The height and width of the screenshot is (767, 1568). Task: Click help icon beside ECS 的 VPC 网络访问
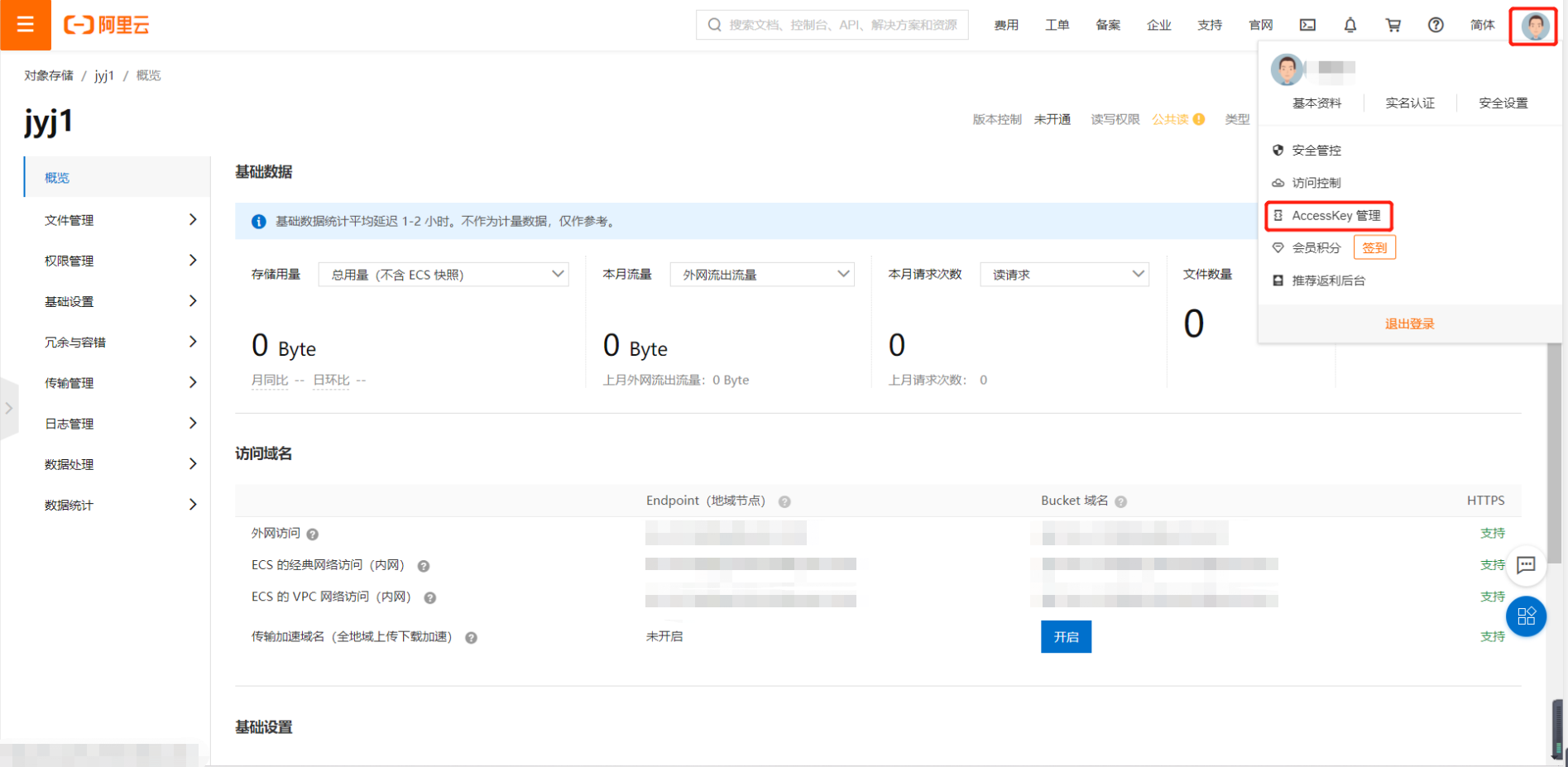coord(430,597)
